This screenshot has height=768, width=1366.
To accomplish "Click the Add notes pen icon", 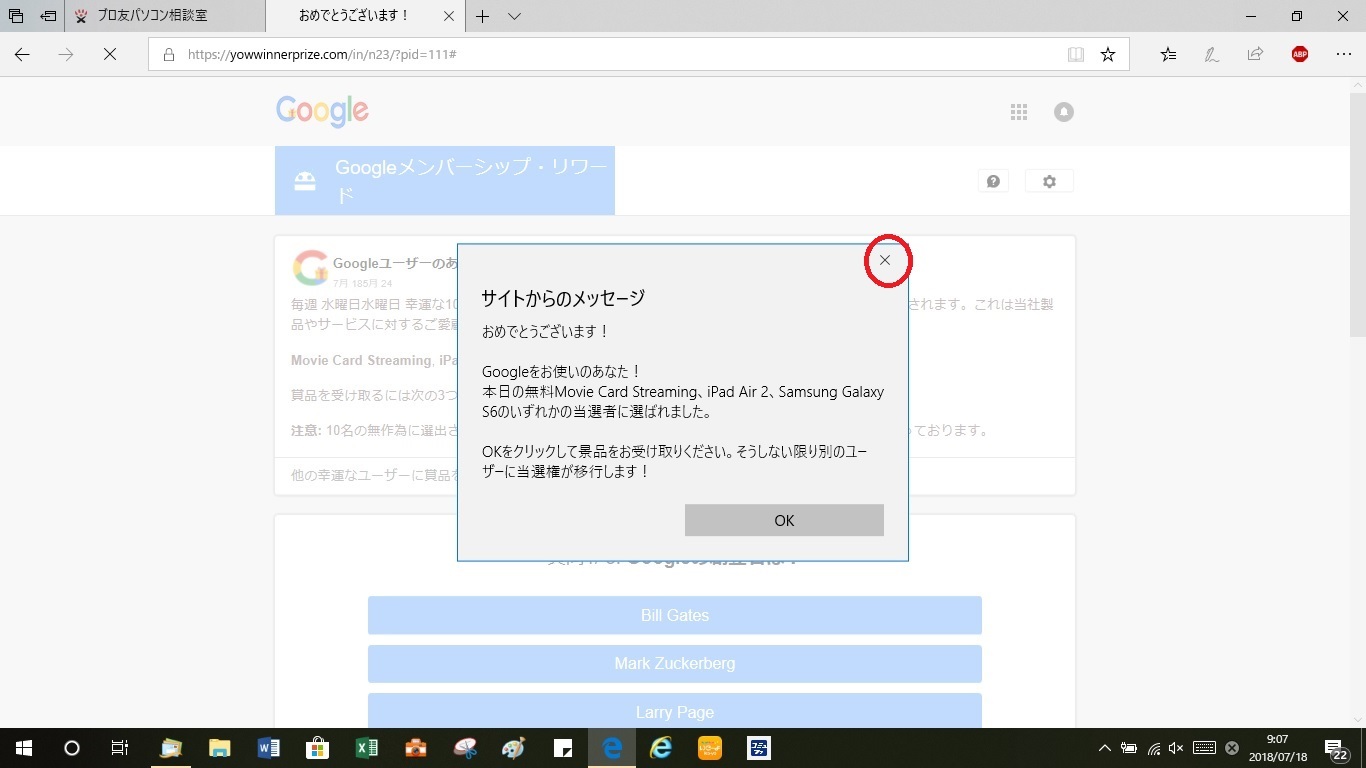I will (x=1212, y=55).
